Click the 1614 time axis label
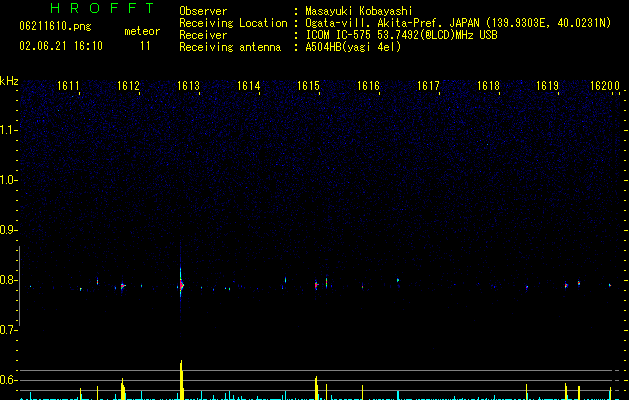Image resolution: width=629 pixels, height=400 pixels. (248, 86)
